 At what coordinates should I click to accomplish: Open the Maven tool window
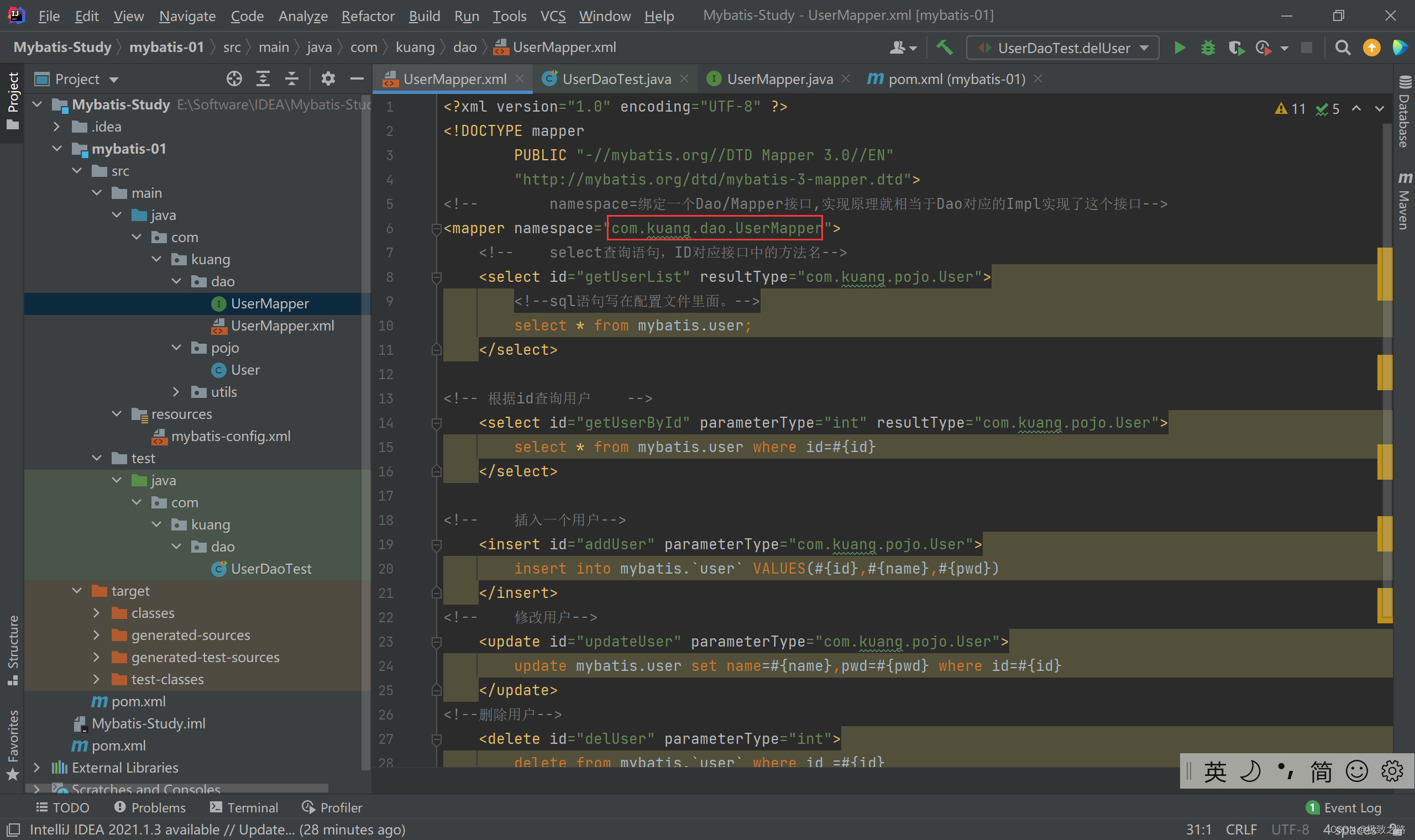click(x=1404, y=201)
